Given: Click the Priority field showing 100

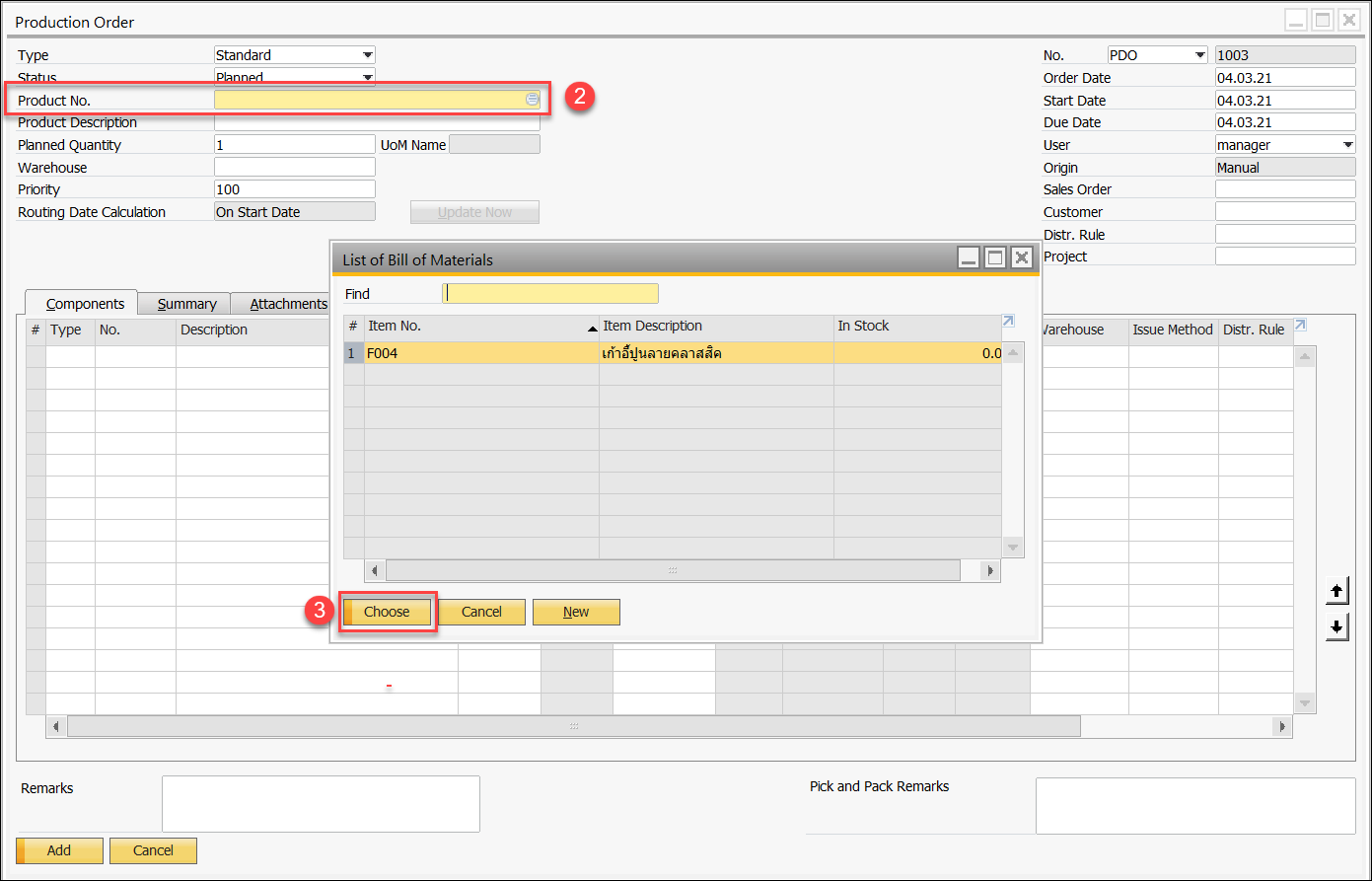Looking at the screenshot, I should (x=294, y=189).
